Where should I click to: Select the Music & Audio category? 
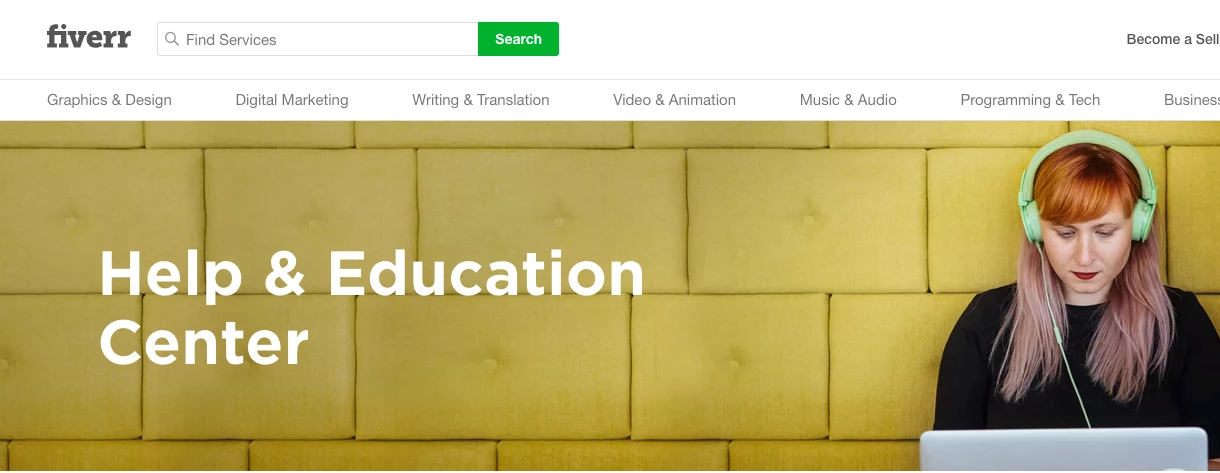coord(848,100)
